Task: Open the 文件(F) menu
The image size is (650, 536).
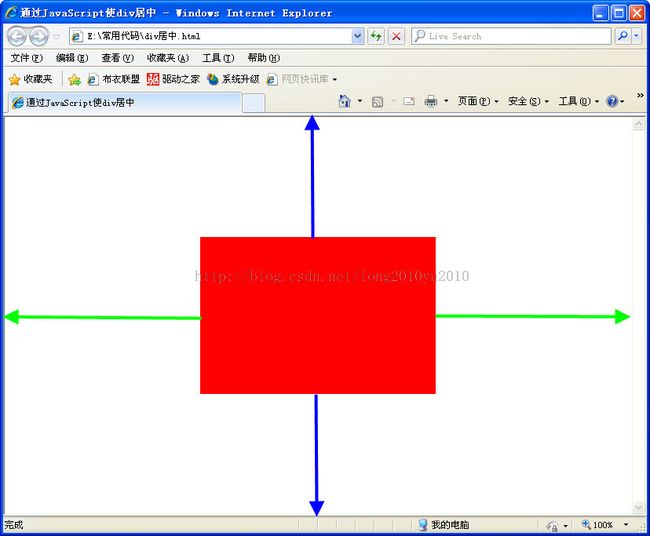Action: [27, 58]
